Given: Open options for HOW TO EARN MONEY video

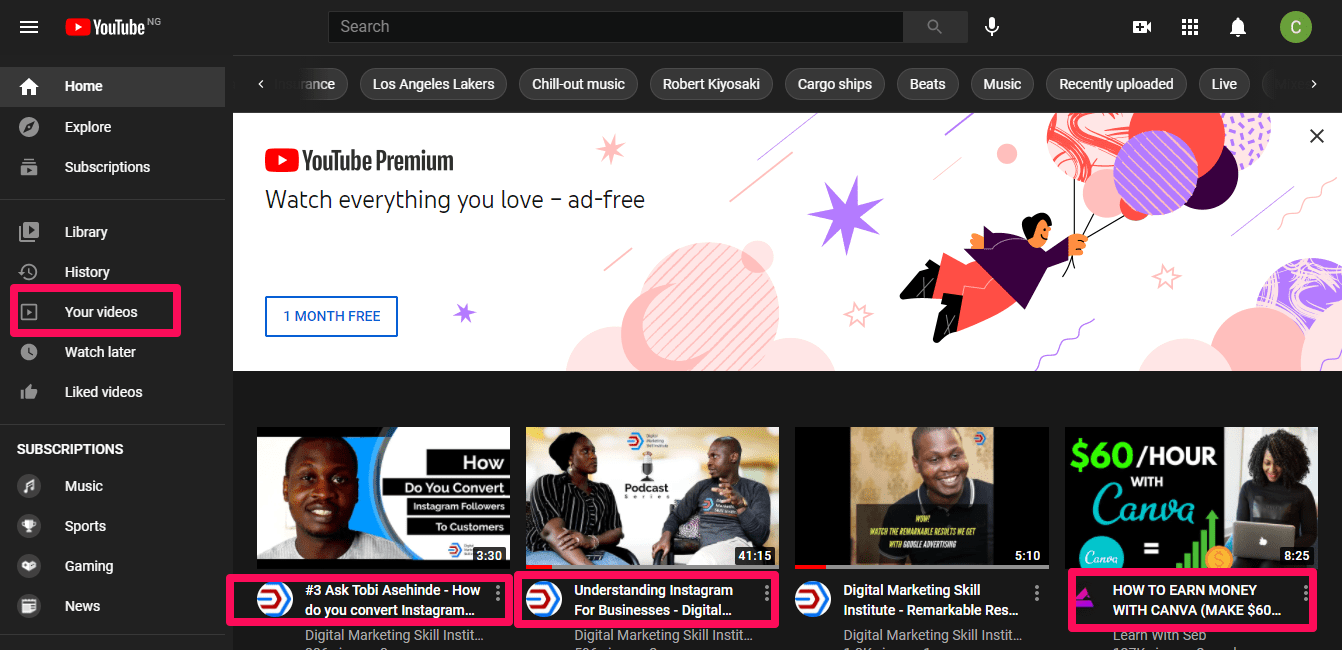Looking at the screenshot, I should pyautogui.click(x=1306, y=593).
